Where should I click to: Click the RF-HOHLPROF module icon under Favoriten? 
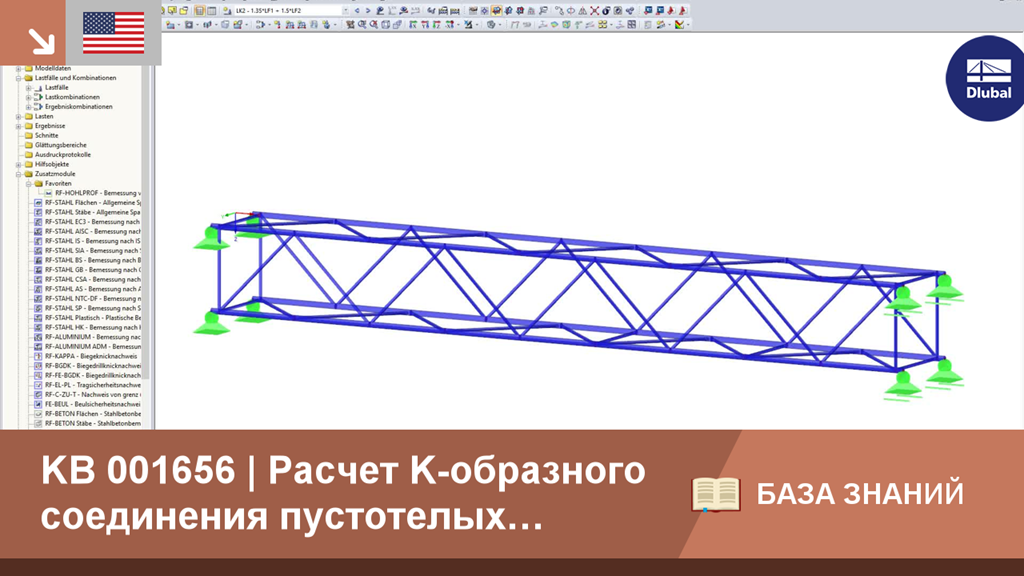[x=48, y=193]
